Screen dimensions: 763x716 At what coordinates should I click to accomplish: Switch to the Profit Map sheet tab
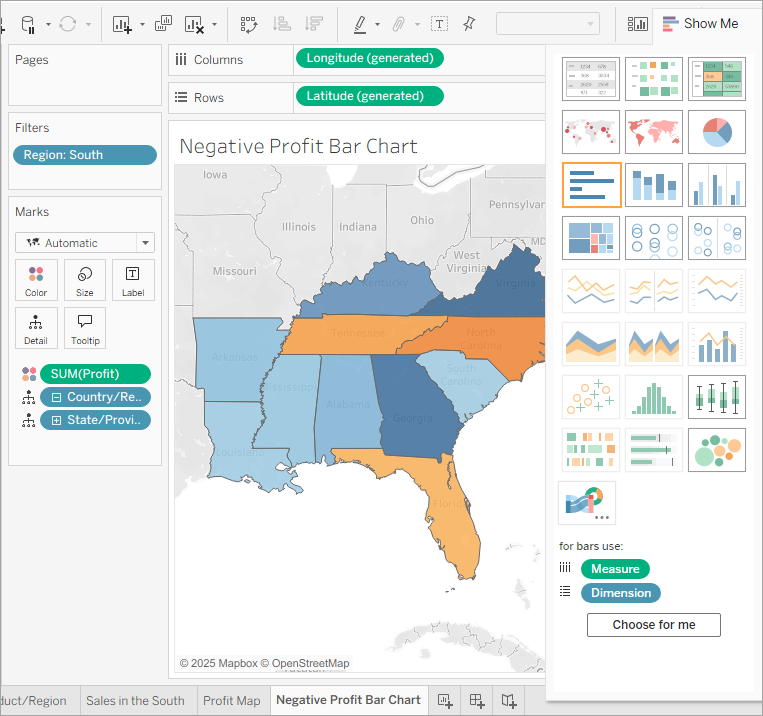(x=231, y=700)
